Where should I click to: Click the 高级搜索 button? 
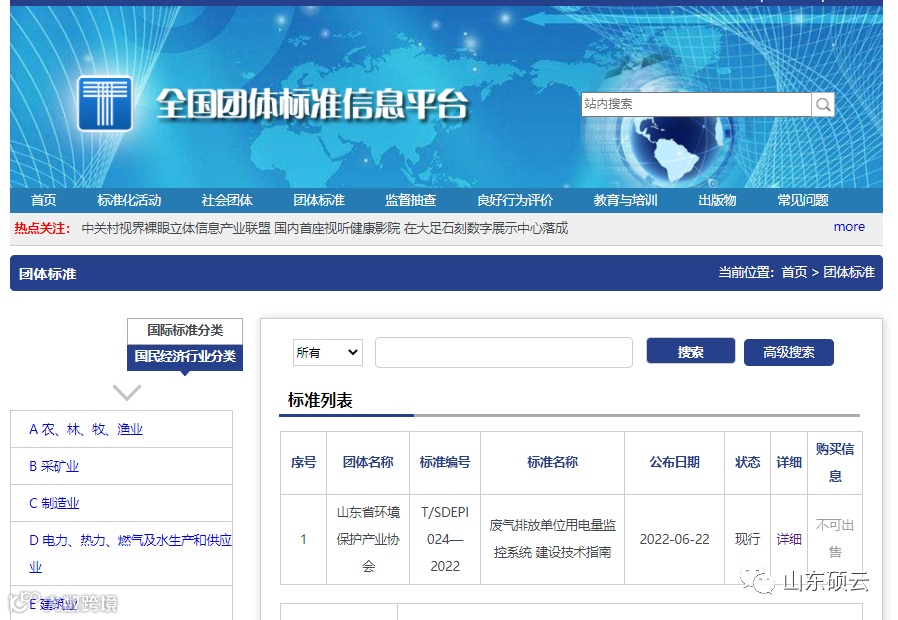click(x=789, y=353)
